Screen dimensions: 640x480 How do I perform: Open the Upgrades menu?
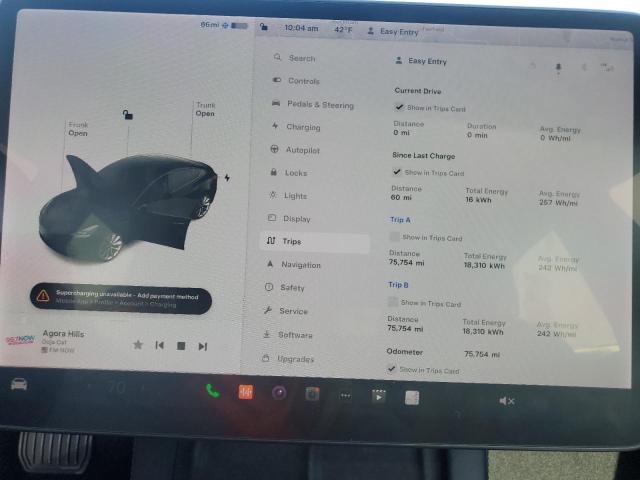click(x=288, y=359)
